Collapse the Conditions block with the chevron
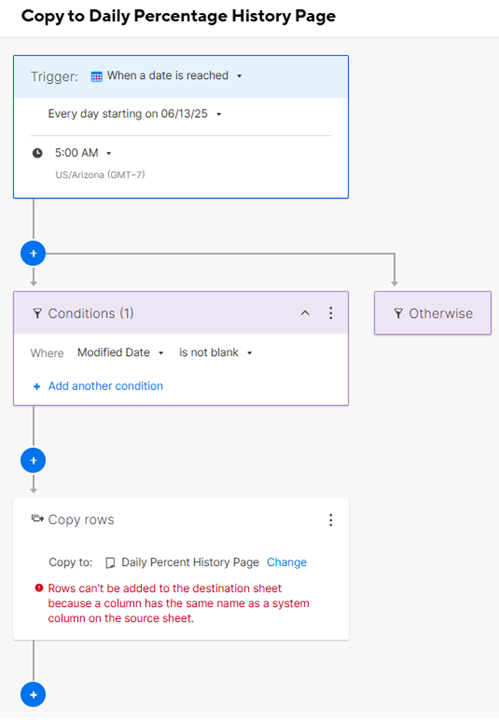This screenshot has height=720, width=499. [305, 313]
